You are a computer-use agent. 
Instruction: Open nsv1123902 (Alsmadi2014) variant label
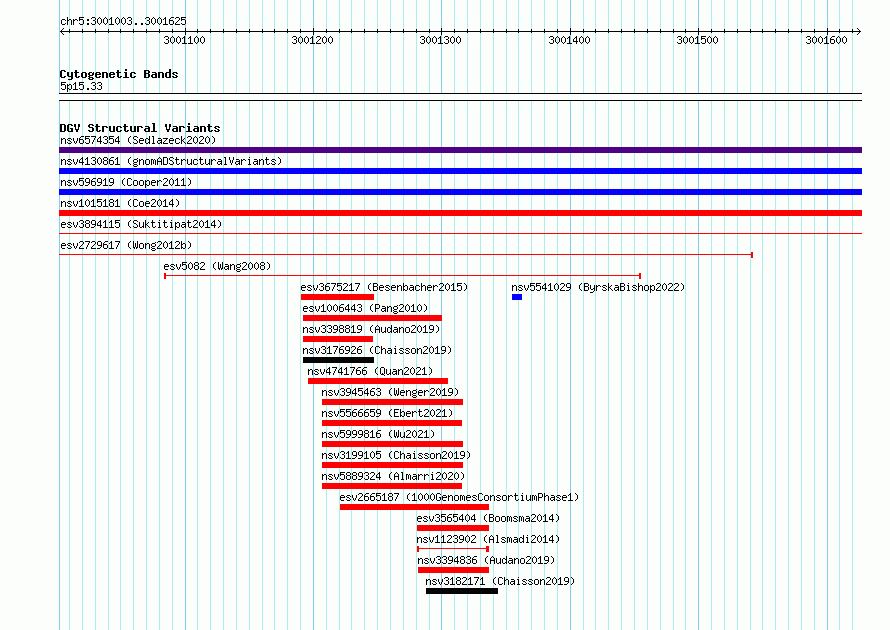488,539
